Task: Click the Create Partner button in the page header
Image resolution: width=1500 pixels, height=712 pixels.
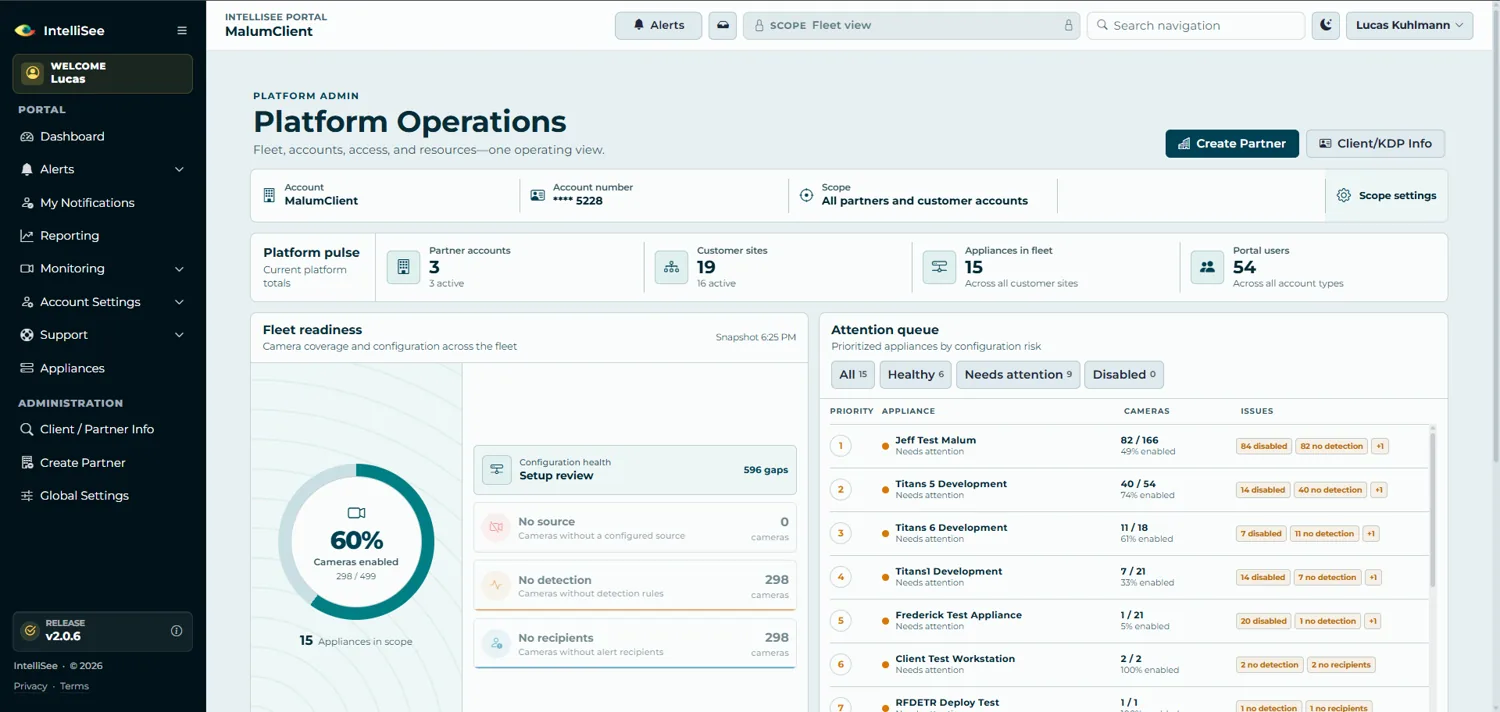Action: [x=1232, y=143]
